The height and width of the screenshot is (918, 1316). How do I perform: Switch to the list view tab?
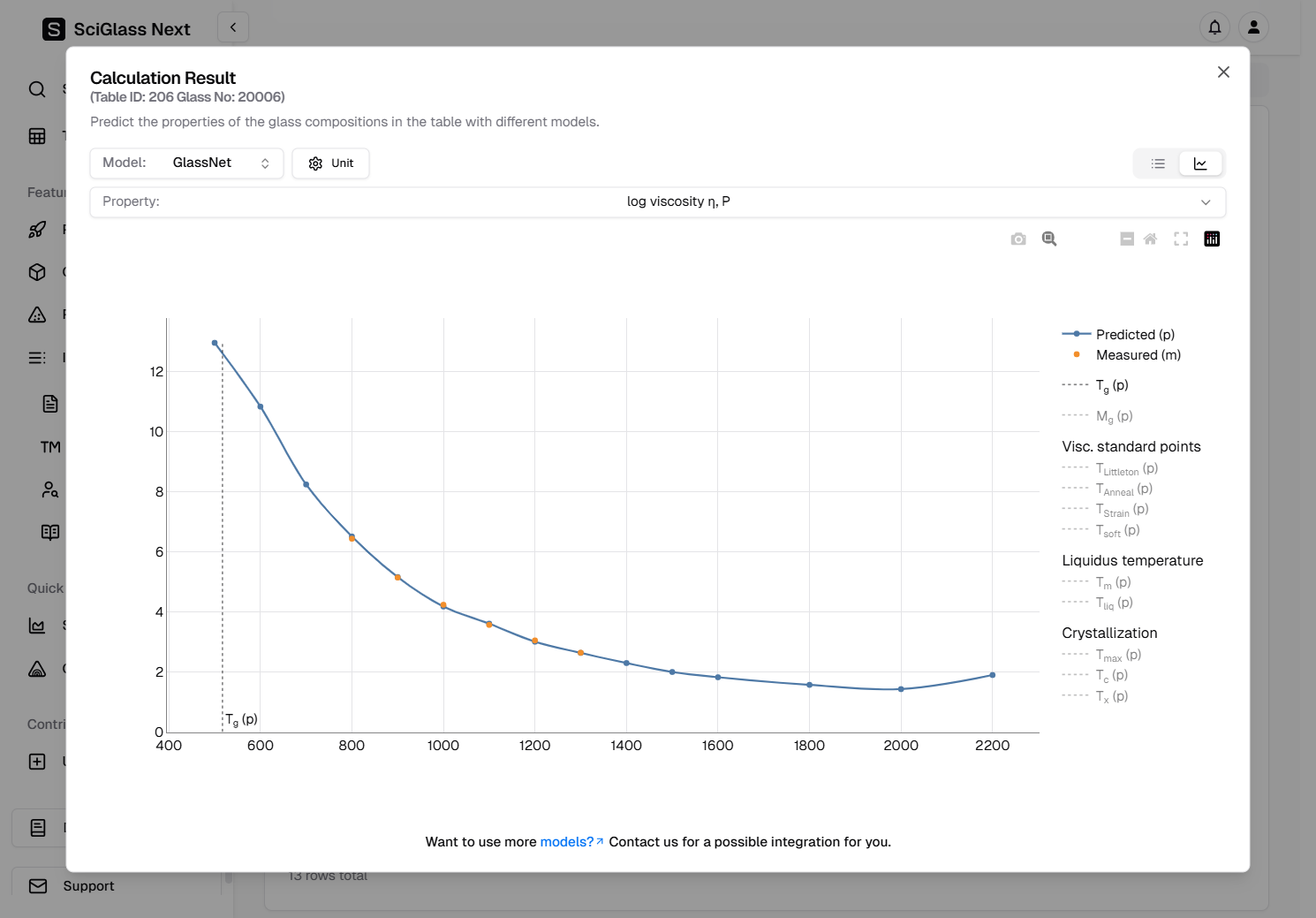click(1158, 163)
